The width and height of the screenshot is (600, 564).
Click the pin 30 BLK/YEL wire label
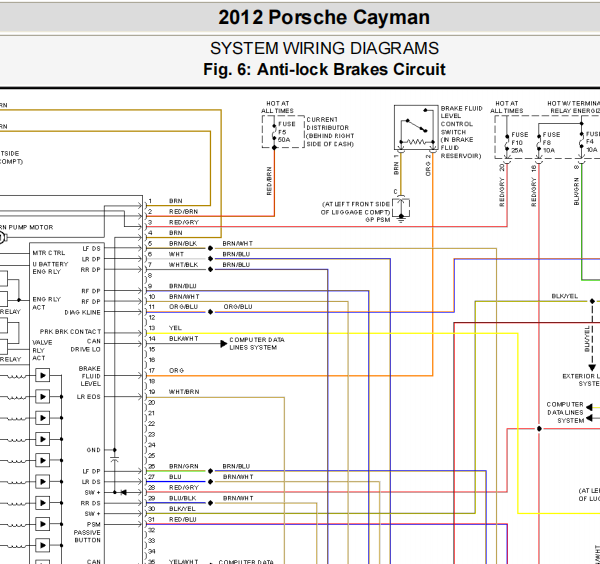point(182,509)
